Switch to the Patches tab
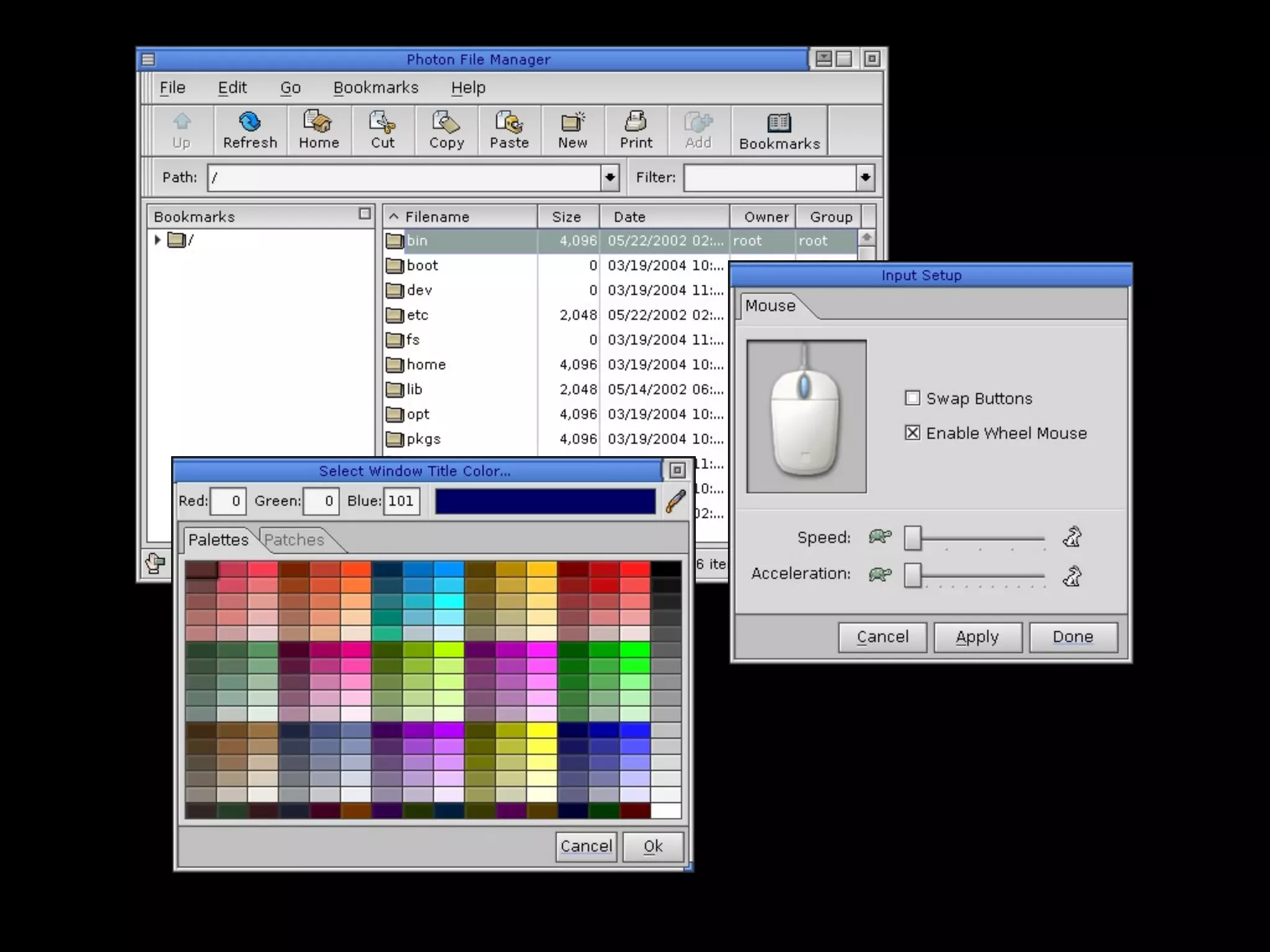1270x952 pixels. [295, 540]
